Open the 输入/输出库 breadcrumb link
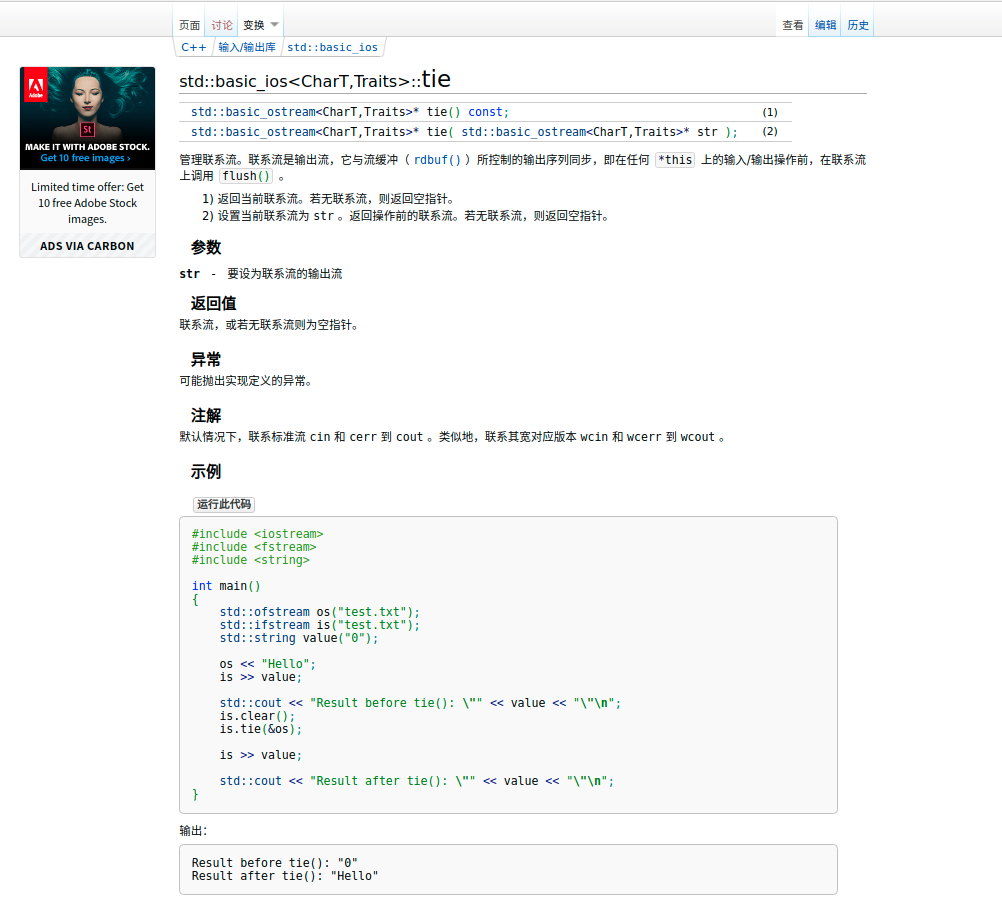Image resolution: width=1002 pixels, height=904 pixels. 247,46
